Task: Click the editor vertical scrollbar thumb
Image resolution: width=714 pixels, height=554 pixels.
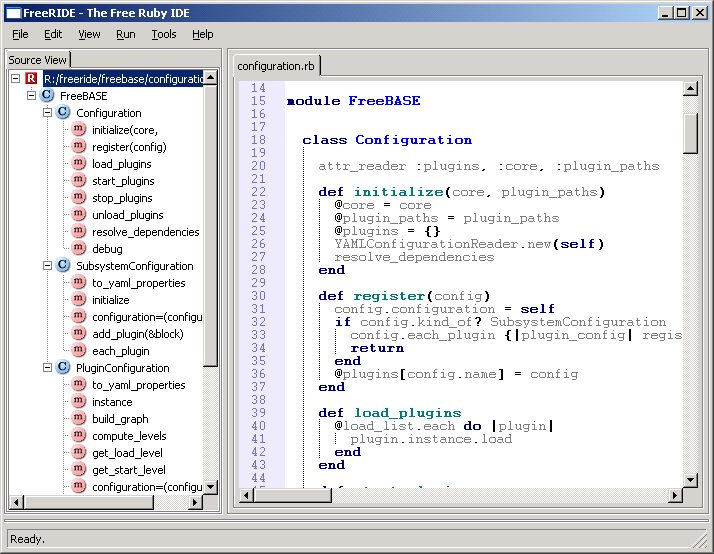Action: tap(690, 133)
